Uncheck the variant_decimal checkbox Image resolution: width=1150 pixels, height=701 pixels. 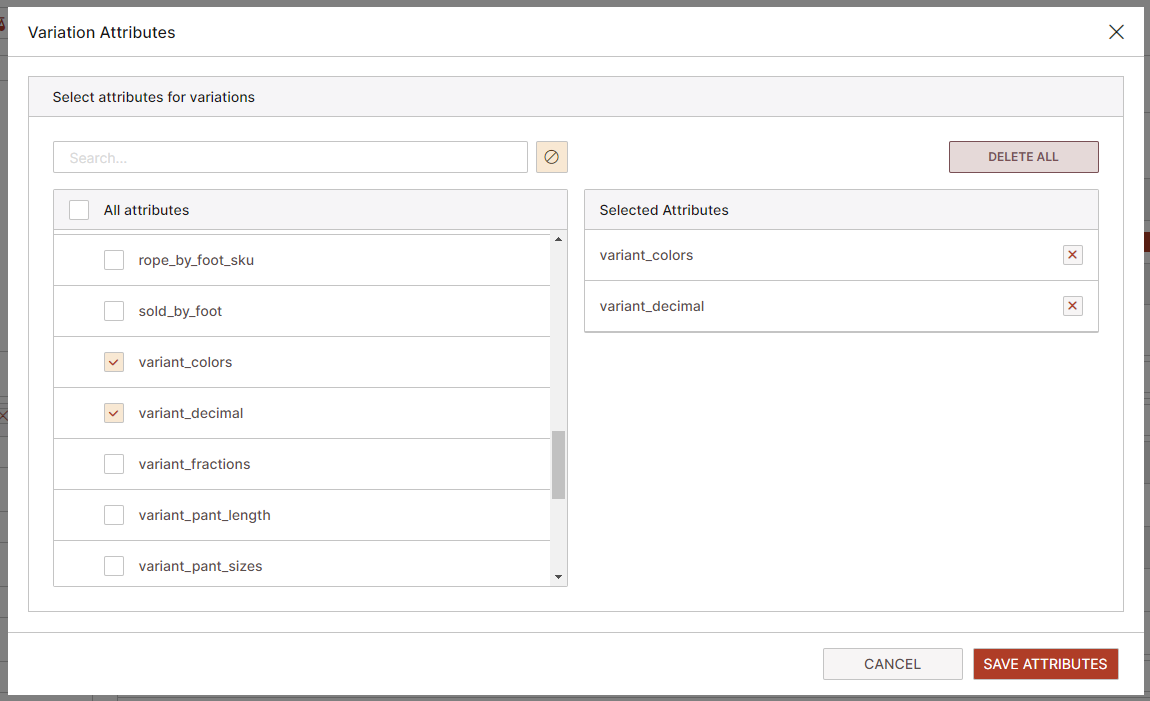click(x=114, y=412)
